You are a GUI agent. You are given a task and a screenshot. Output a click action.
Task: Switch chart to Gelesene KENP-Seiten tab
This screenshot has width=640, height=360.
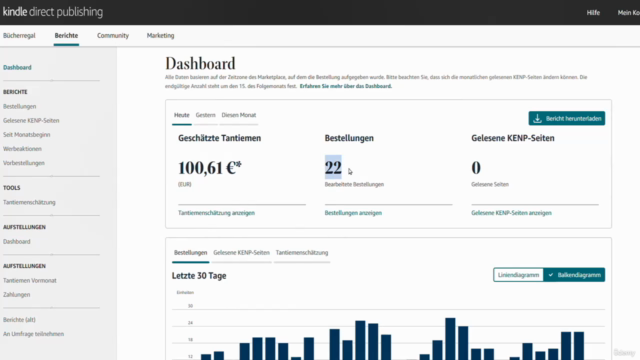241,253
